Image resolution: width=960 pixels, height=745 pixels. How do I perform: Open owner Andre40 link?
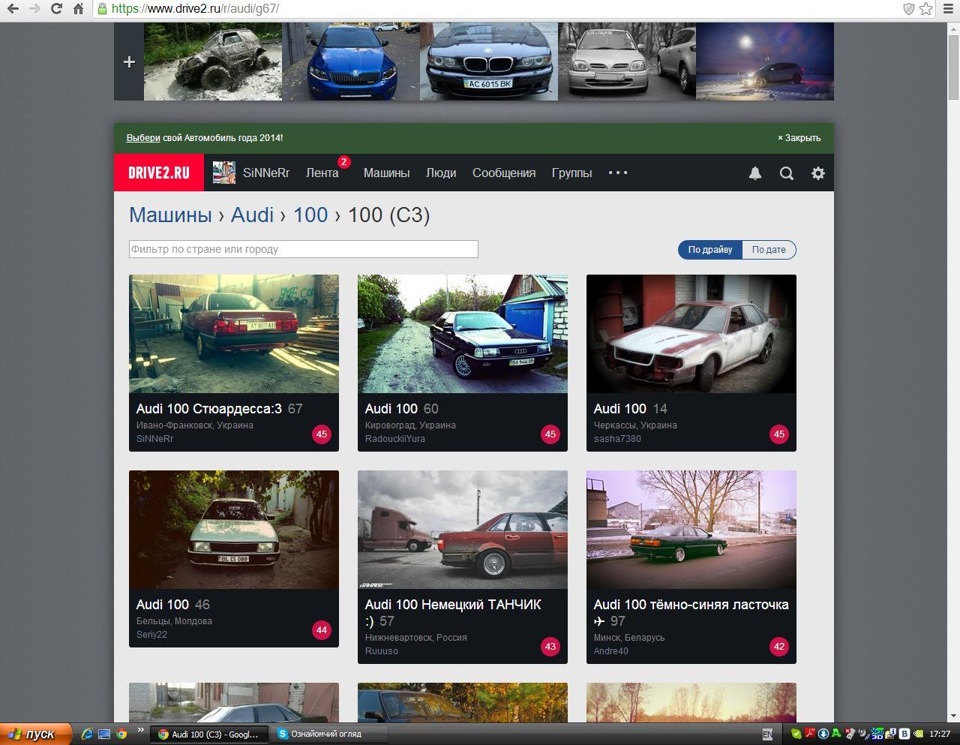point(610,651)
